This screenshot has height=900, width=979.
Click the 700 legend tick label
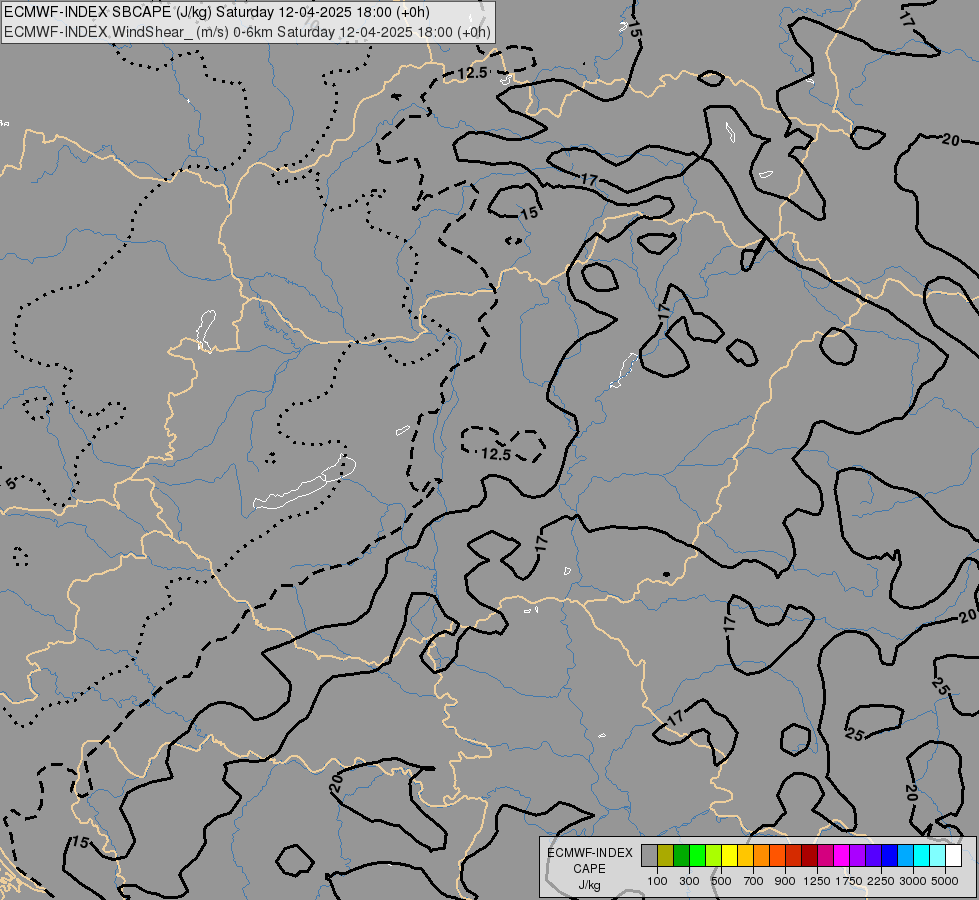[x=754, y=881]
